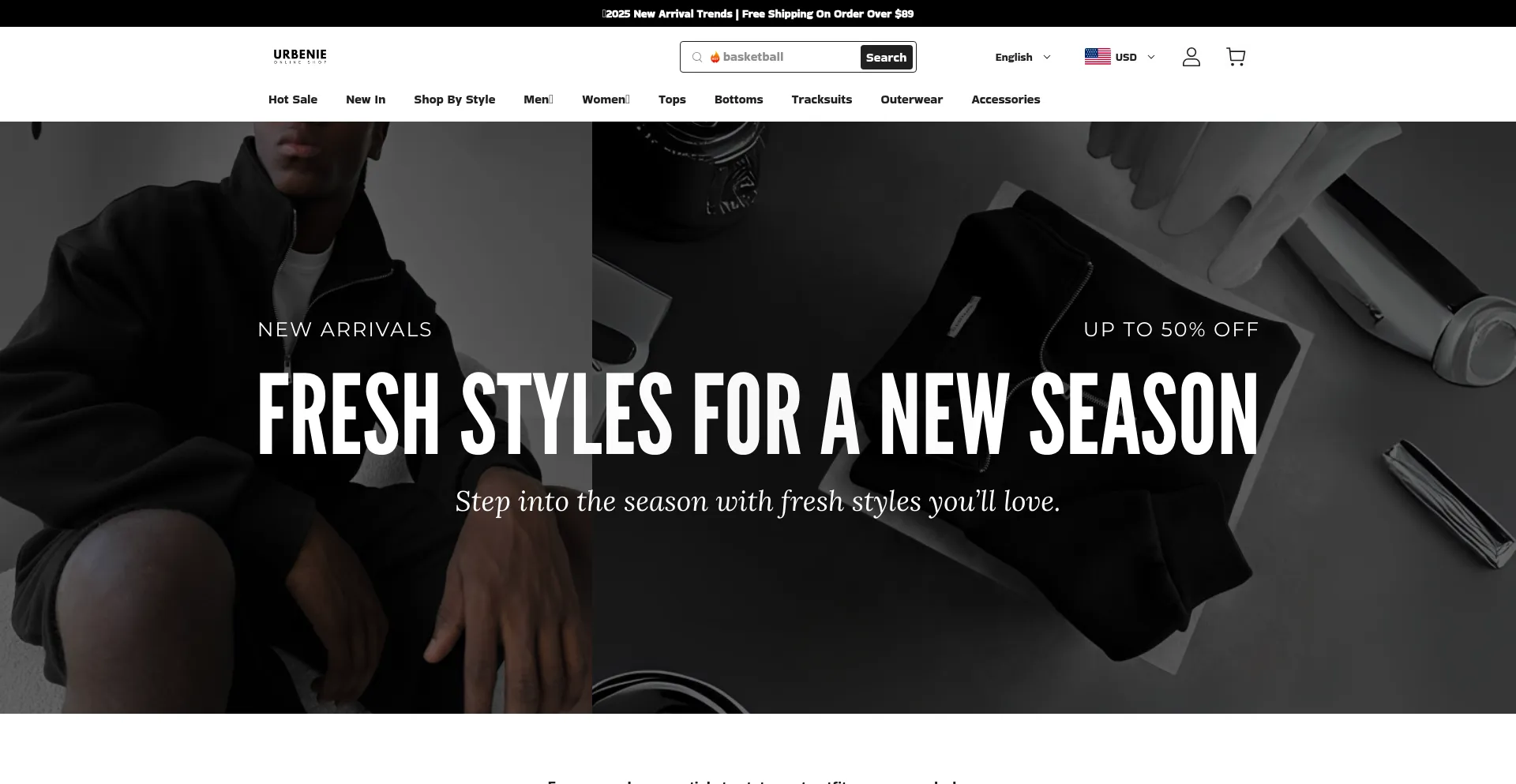Open the Hot Sale menu item
This screenshot has height=784, width=1516.
click(293, 99)
